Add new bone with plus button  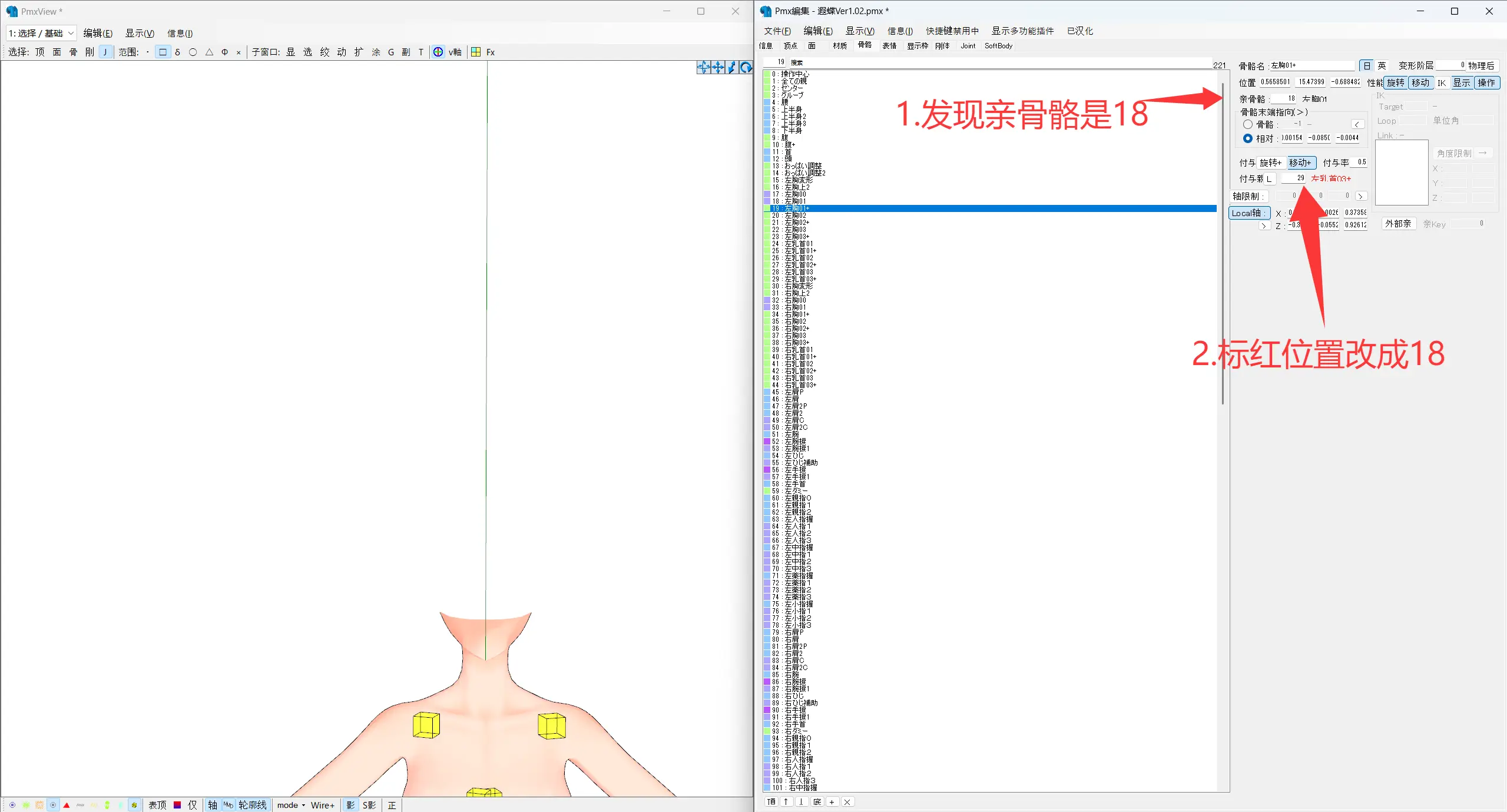click(x=832, y=801)
